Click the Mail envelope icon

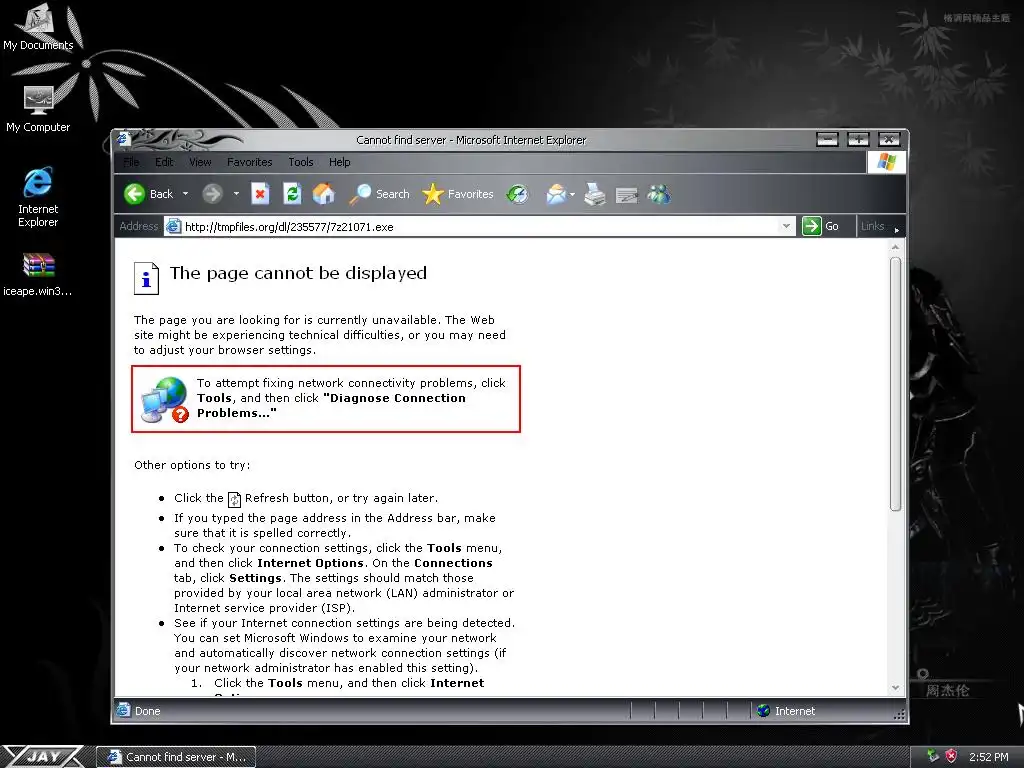pyautogui.click(x=556, y=194)
